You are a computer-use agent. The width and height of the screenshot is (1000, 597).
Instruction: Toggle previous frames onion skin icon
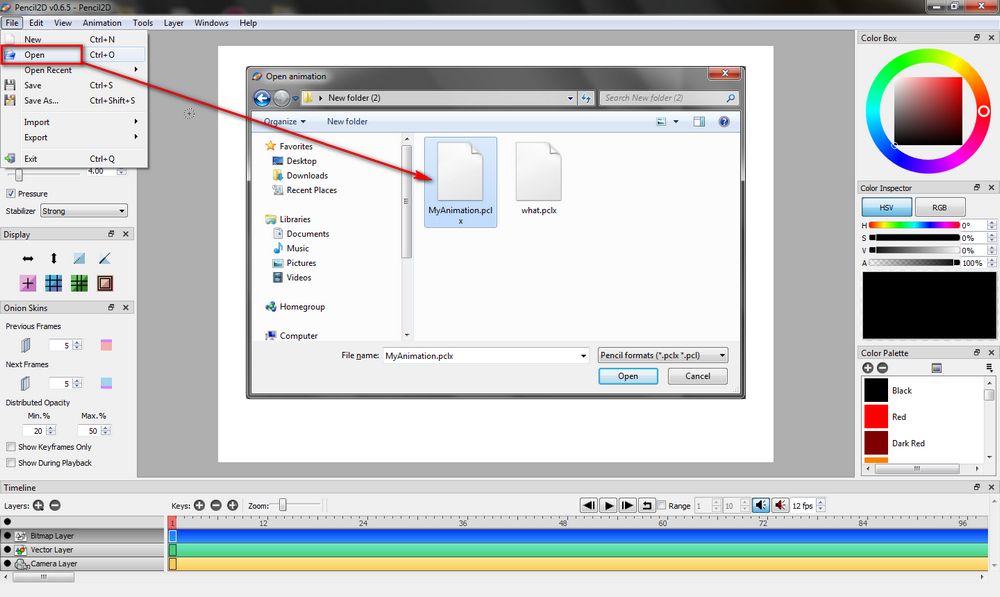26,345
